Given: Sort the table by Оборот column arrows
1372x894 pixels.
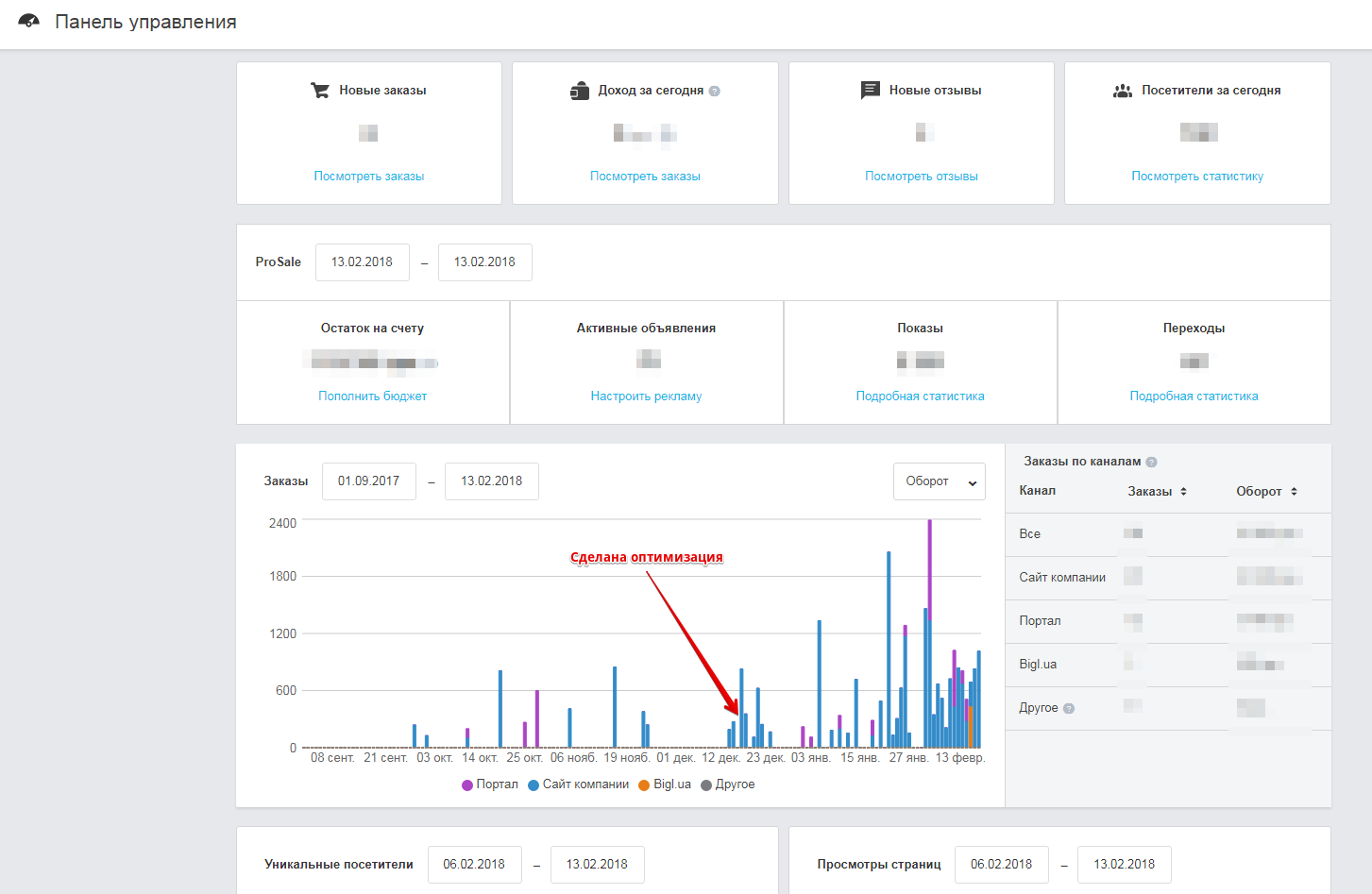Looking at the screenshot, I should [1294, 492].
